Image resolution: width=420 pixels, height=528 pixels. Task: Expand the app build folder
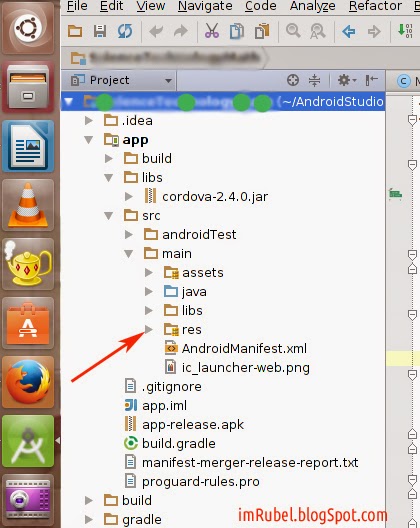point(109,158)
